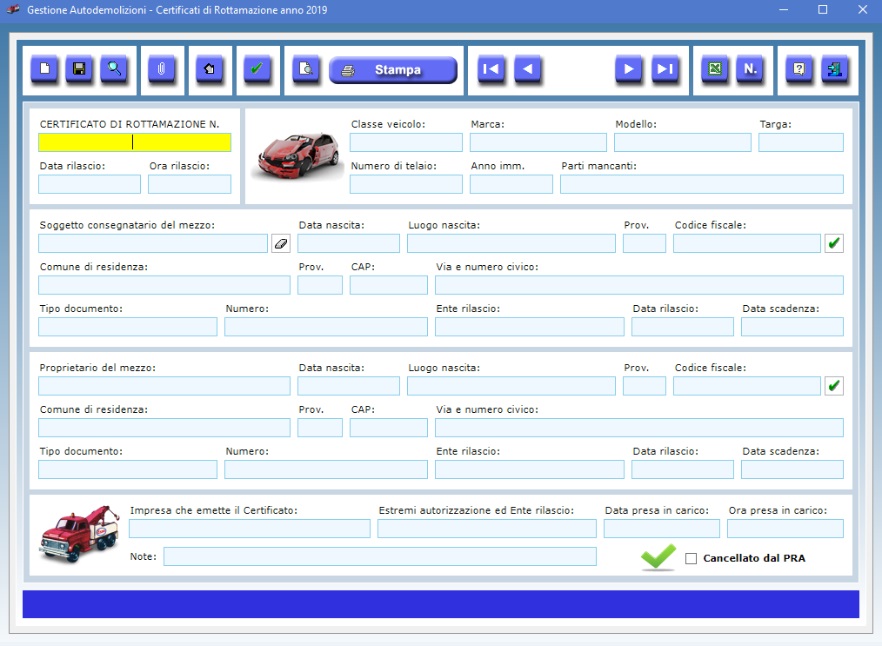The height and width of the screenshot is (646, 882).
Task: Click consegnatario Data nascita field
Action: [349, 243]
